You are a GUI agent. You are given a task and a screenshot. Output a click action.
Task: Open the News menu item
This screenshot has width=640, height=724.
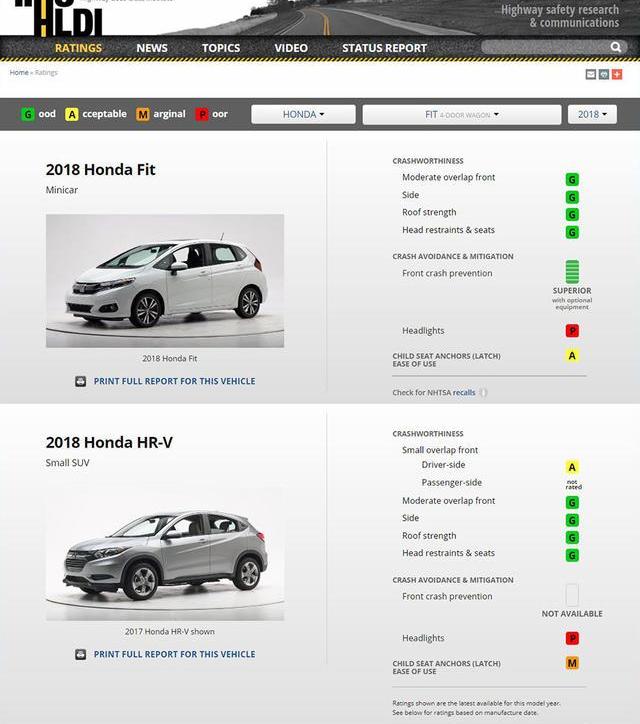152,48
